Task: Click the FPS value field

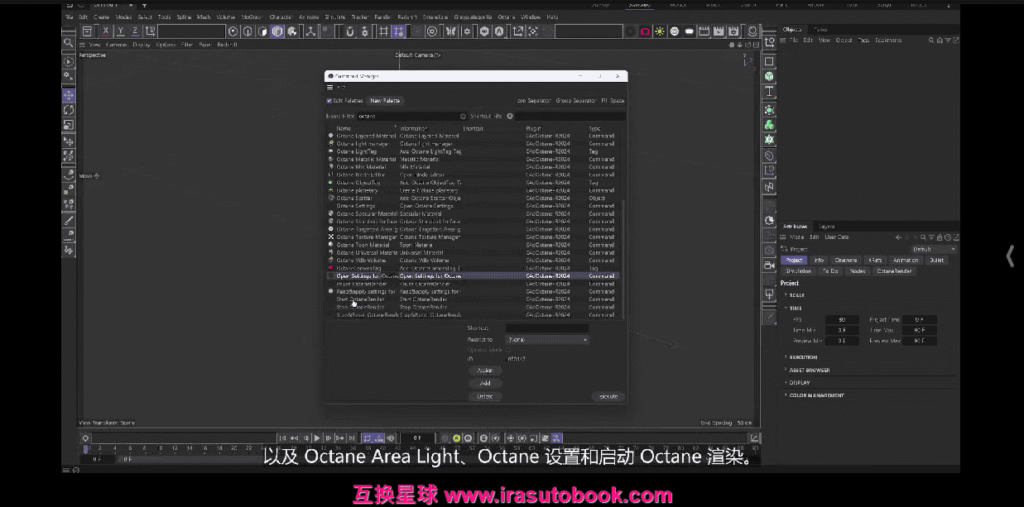Action: click(x=842, y=319)
